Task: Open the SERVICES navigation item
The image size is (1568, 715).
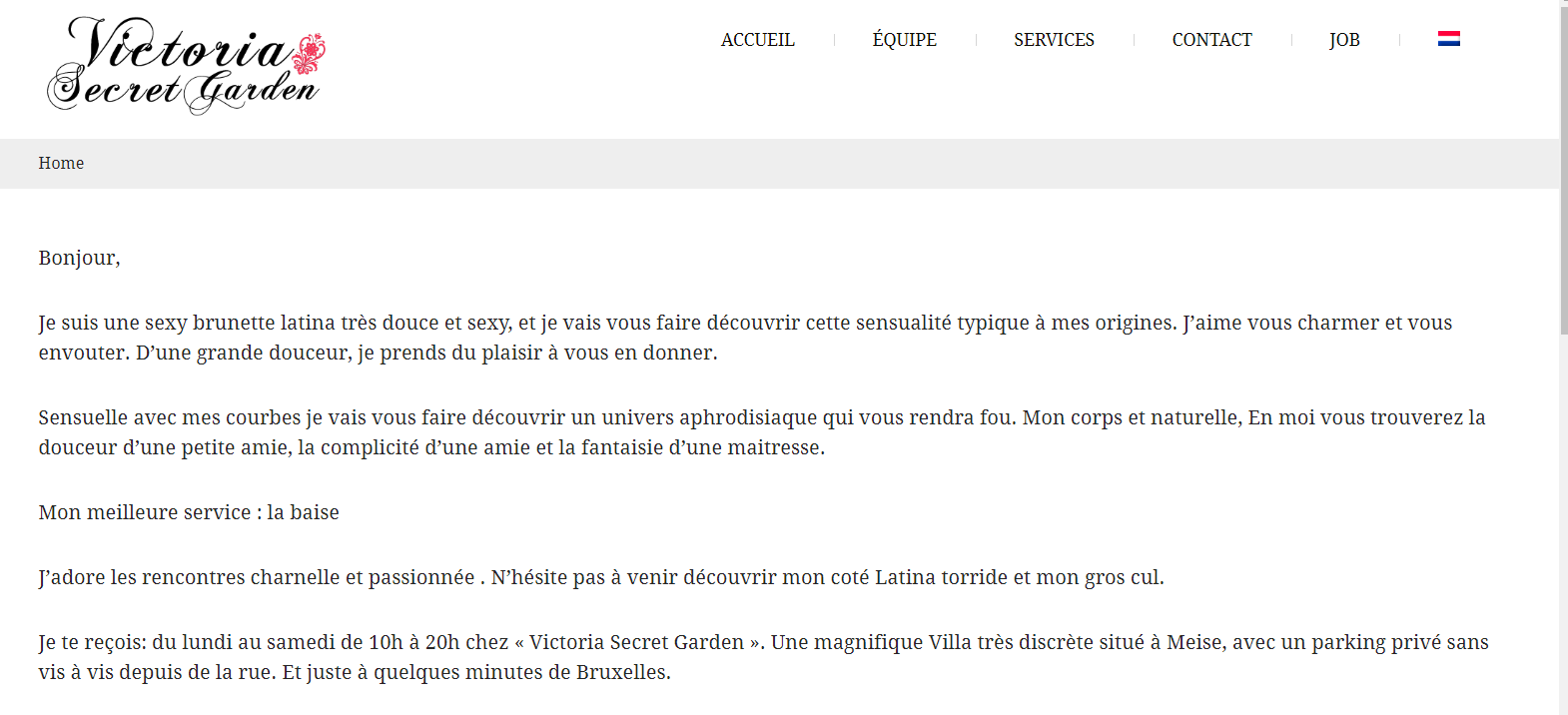Action: coord(1054,40)
